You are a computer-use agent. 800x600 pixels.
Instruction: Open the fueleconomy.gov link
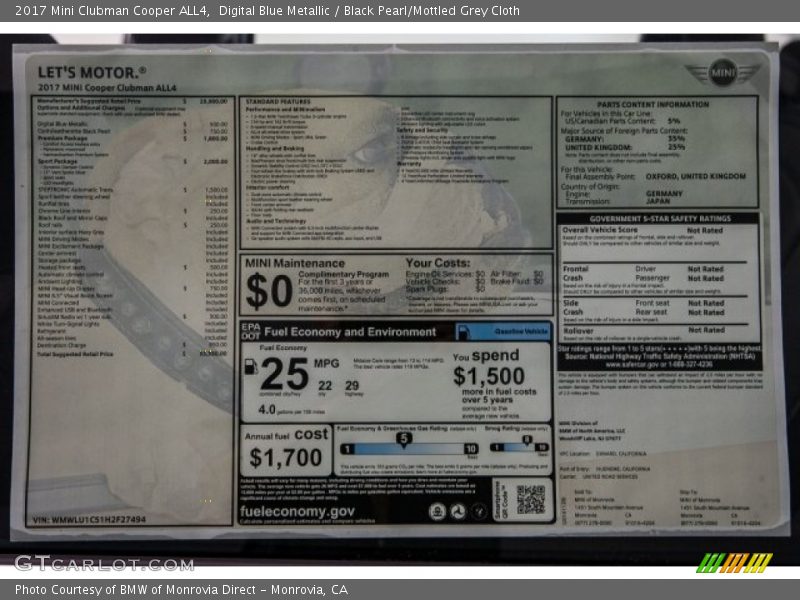(297, 511)
